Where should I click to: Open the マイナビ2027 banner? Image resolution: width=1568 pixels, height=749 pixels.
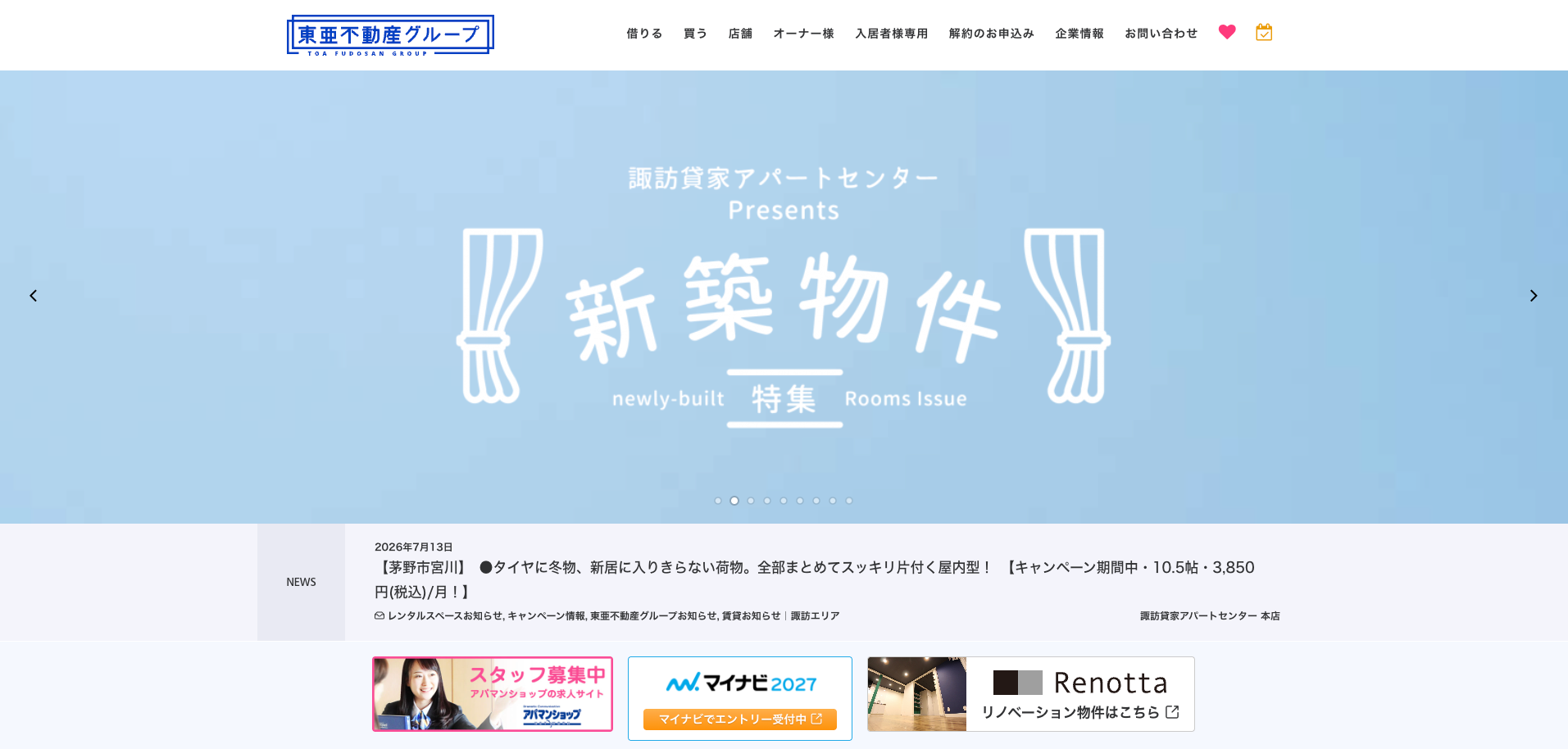(x=740, y=698)
